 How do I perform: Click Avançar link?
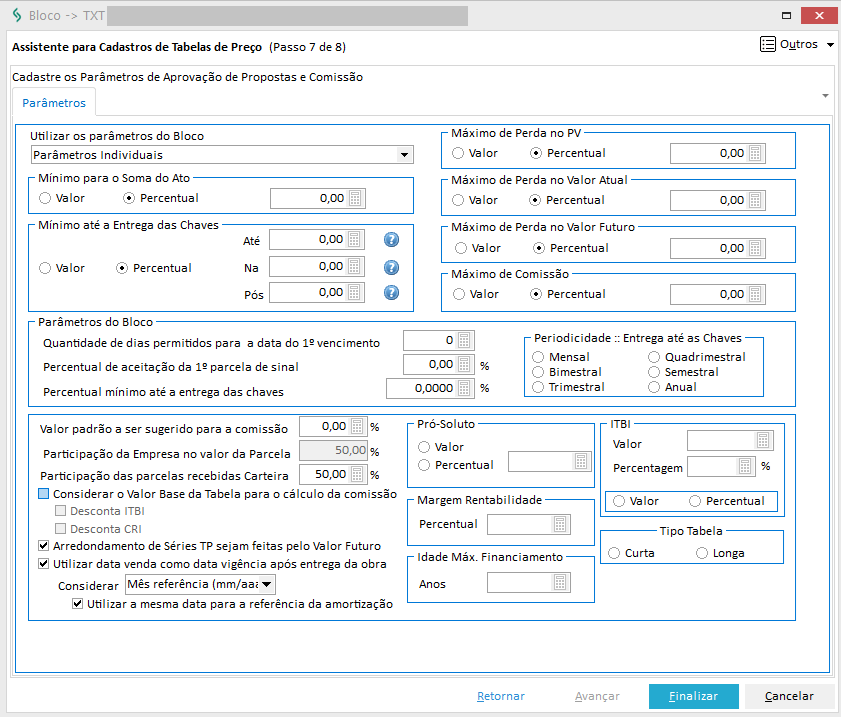click(x=597, y=696)
